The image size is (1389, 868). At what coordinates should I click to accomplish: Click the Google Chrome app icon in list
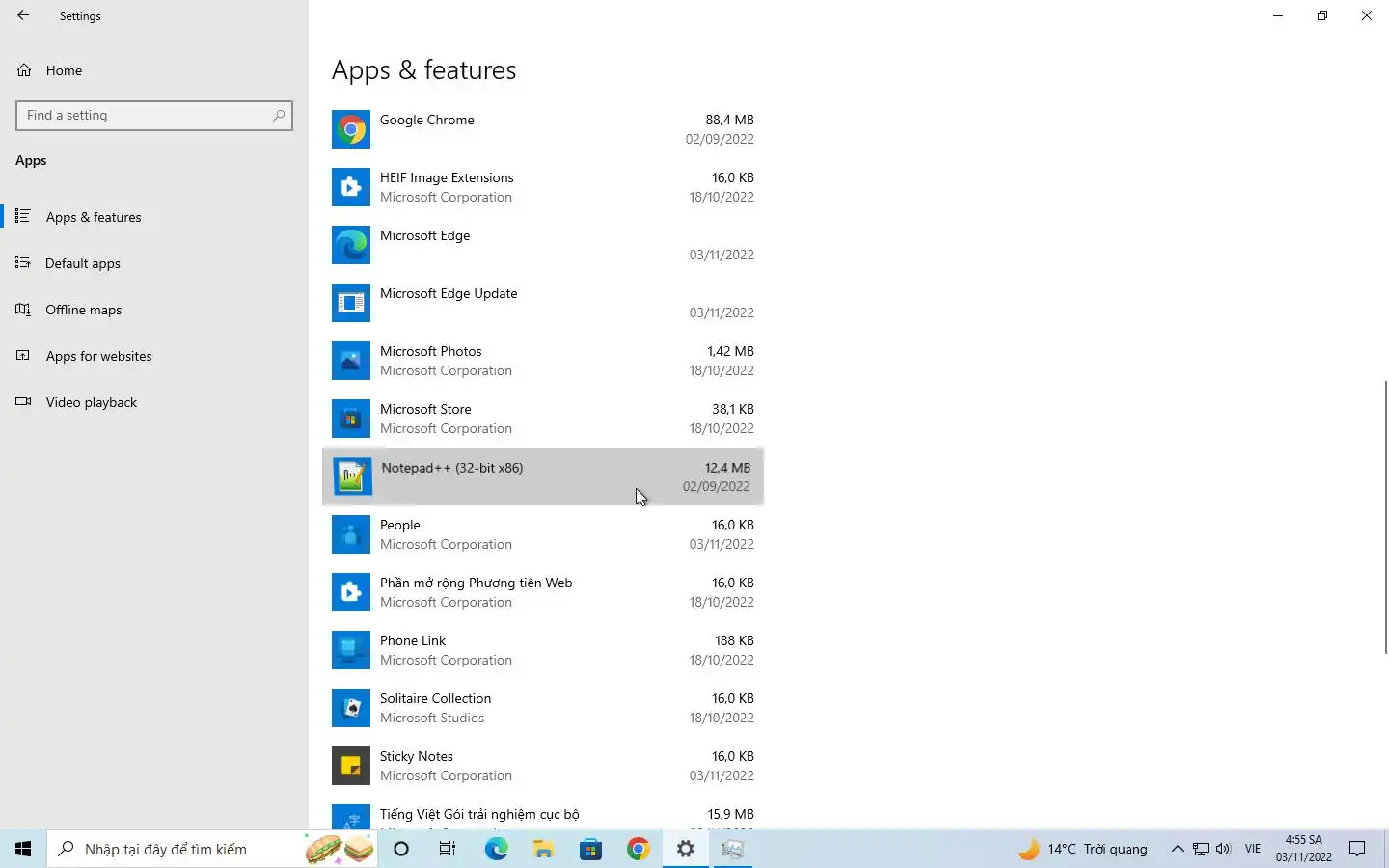pos(351,129)
